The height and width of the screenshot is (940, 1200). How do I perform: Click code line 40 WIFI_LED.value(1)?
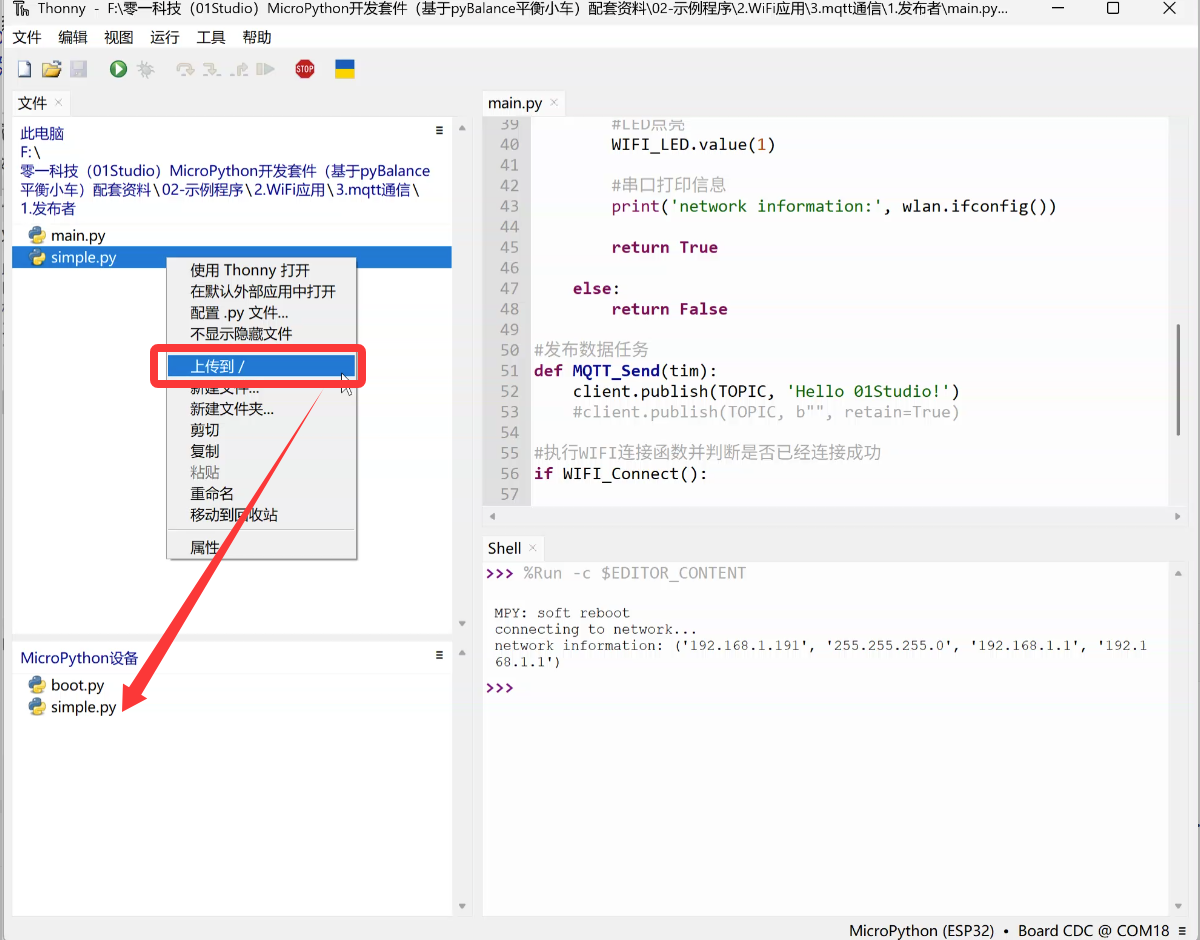tap(693, 145)
